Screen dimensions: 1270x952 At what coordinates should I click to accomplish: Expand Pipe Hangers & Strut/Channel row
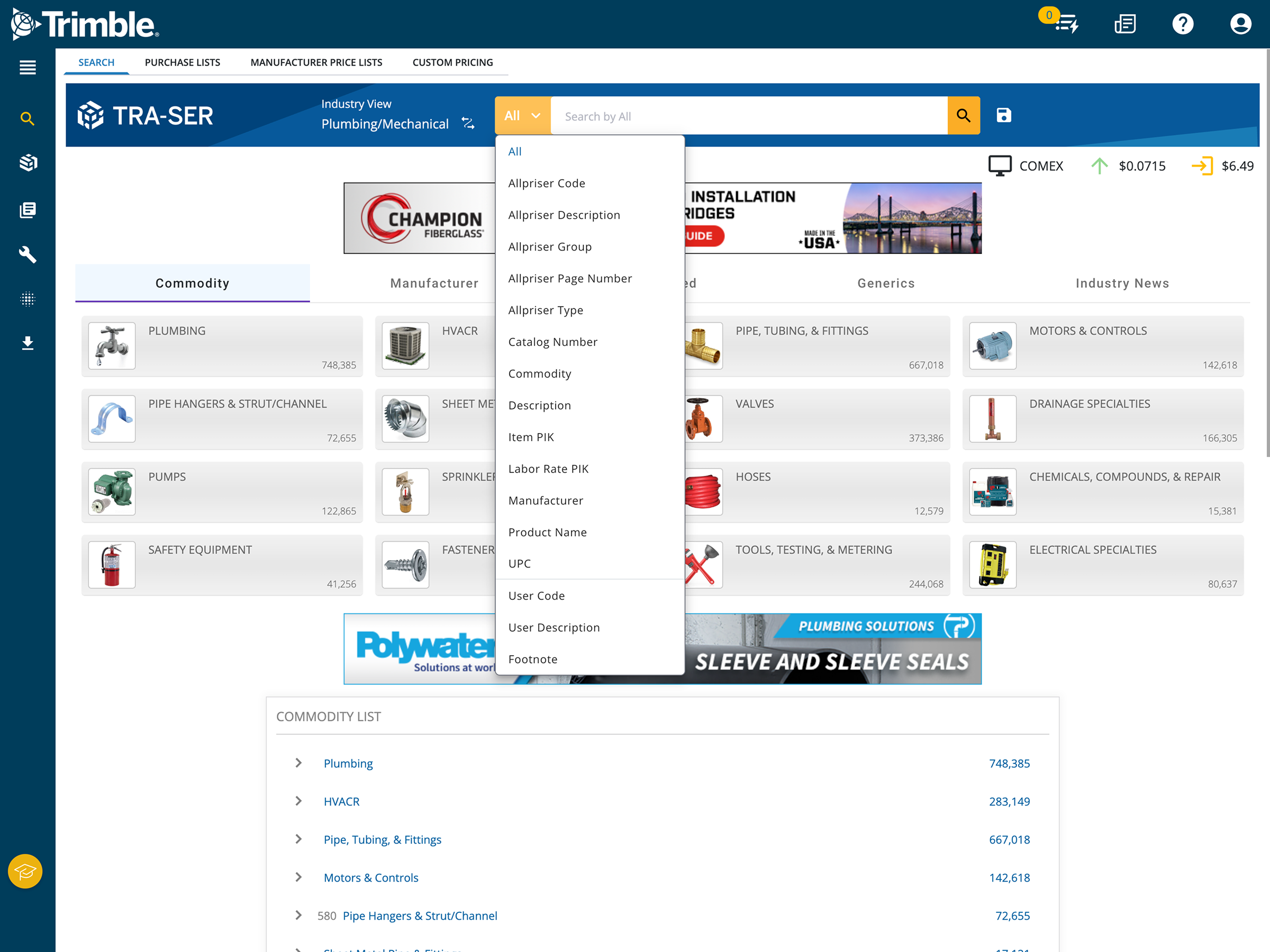pos(298,916)
